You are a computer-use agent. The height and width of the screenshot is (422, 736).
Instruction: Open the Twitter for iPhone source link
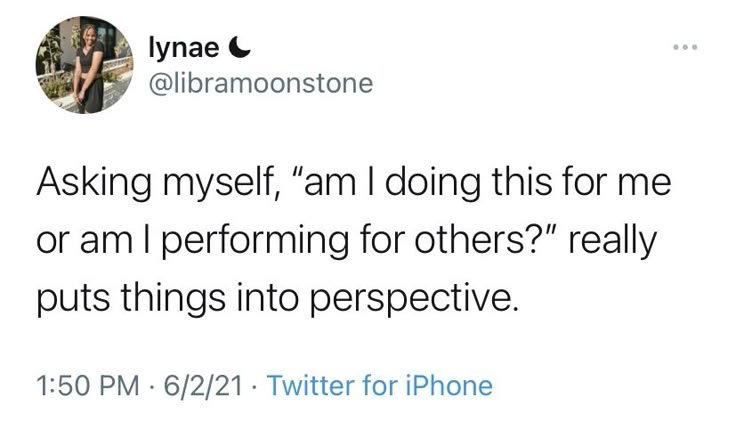pyautogui.click(x=380, y=385)
